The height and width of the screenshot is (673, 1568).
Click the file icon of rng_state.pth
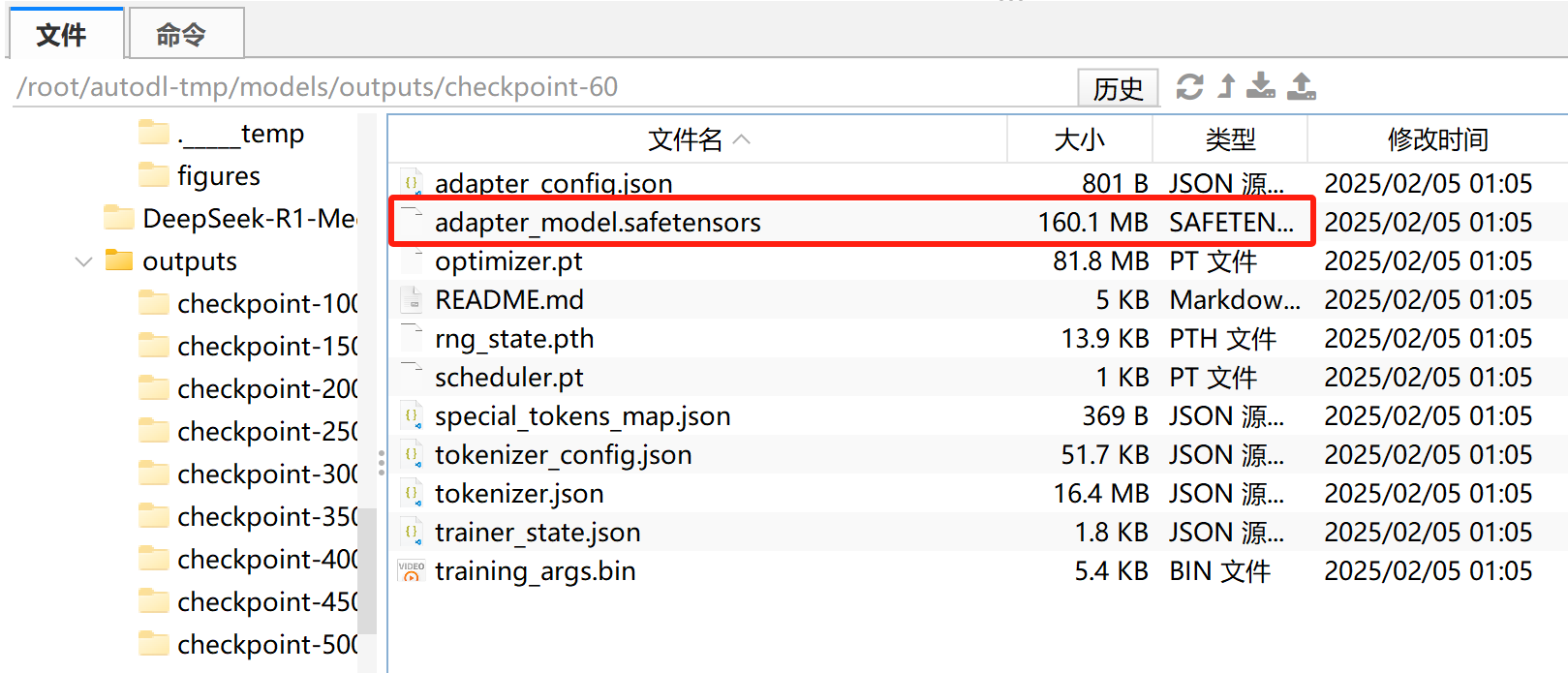[x=412, y=338]
